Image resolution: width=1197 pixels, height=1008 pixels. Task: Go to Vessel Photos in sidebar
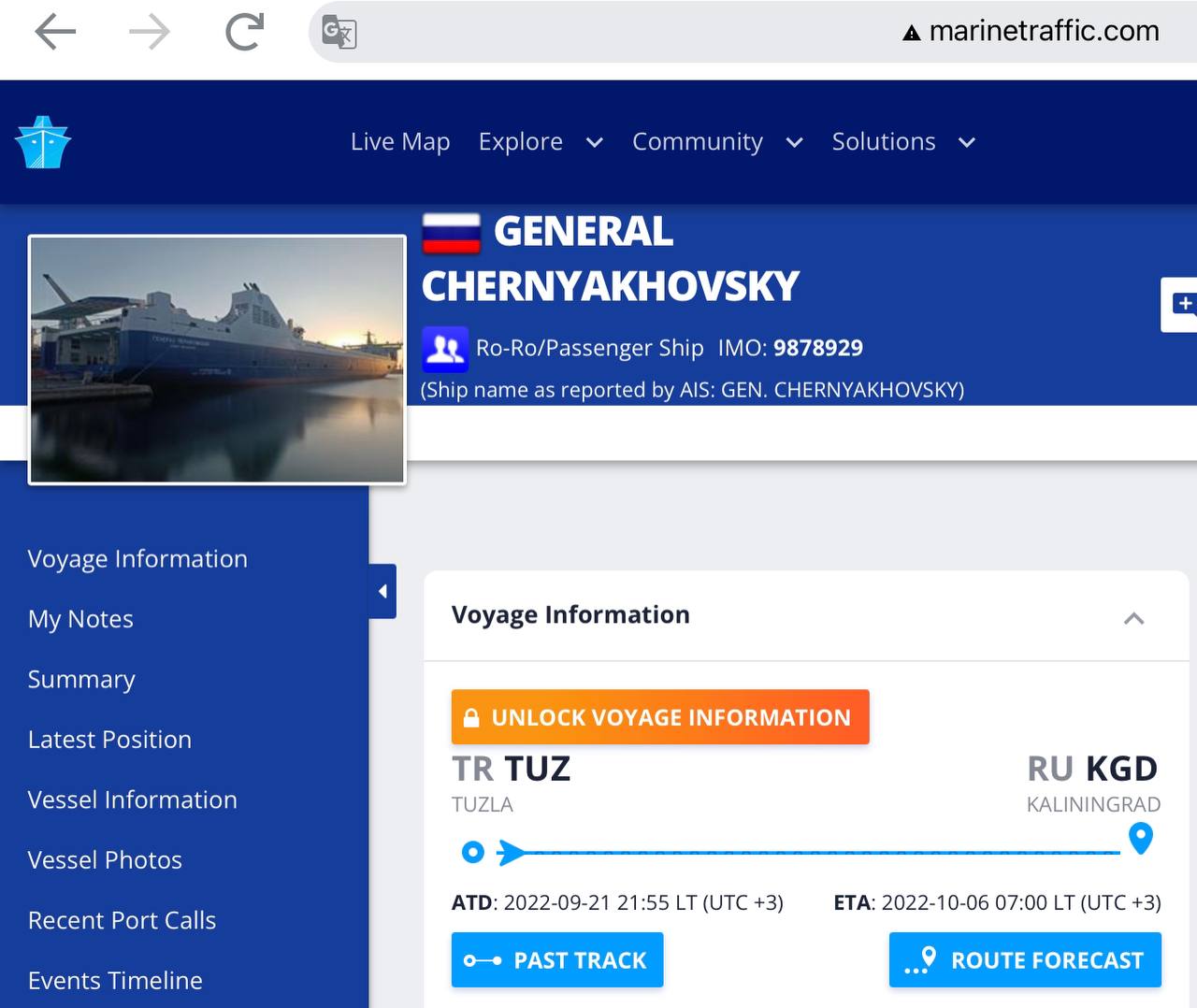[105, 860]
